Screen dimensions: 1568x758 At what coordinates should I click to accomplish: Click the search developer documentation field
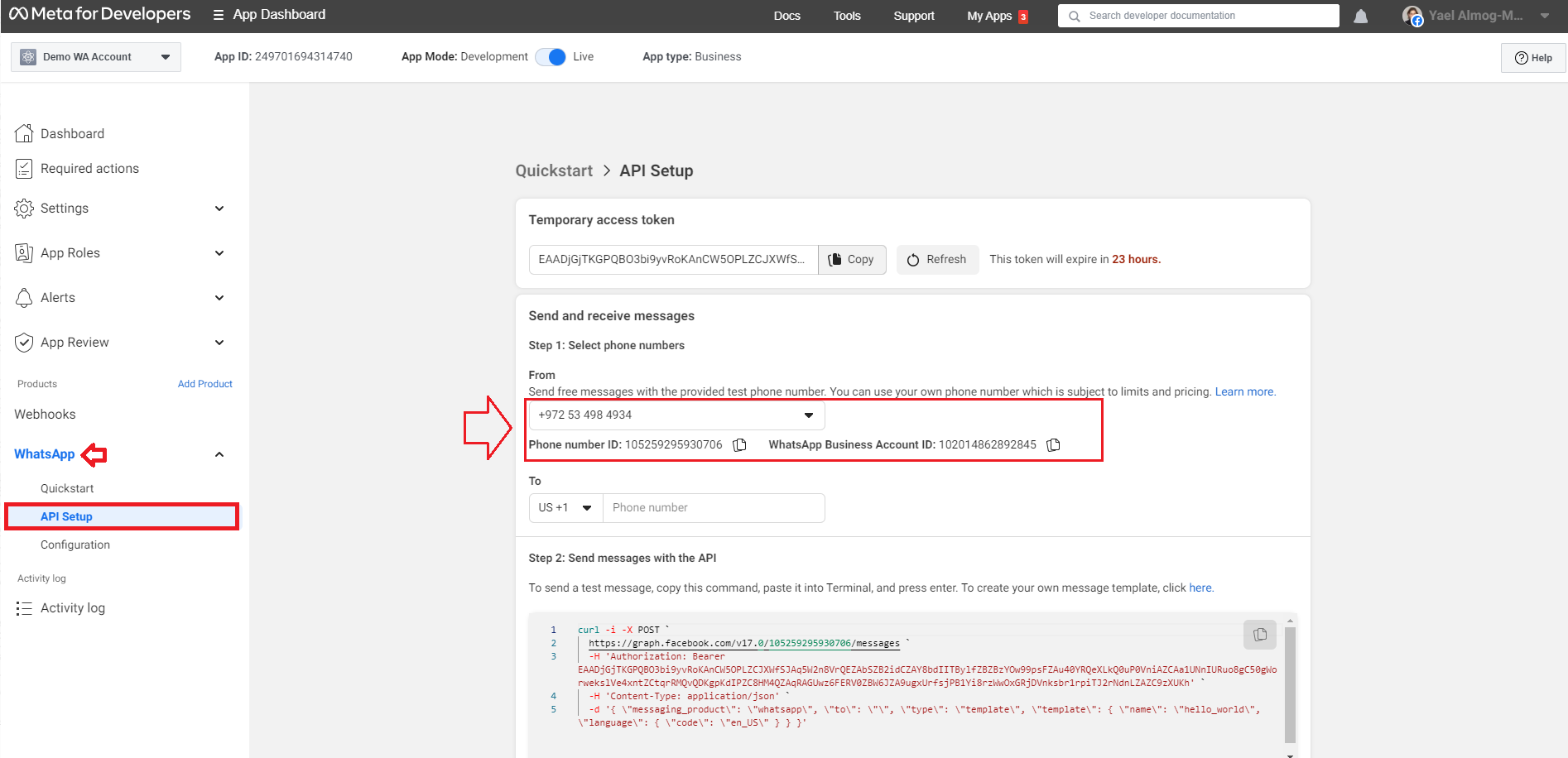pos(1198,16)
